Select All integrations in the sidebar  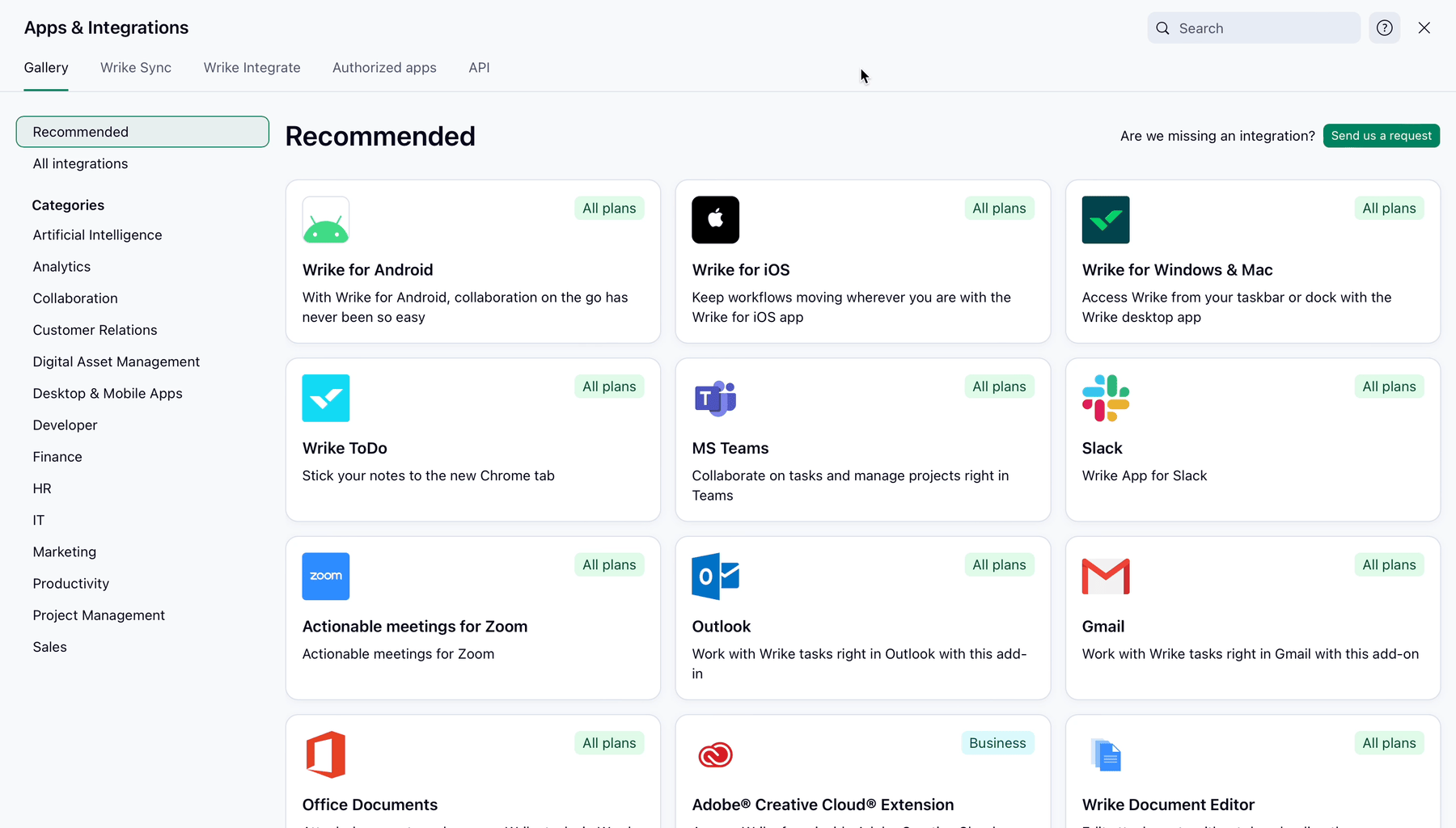(80, 163)
